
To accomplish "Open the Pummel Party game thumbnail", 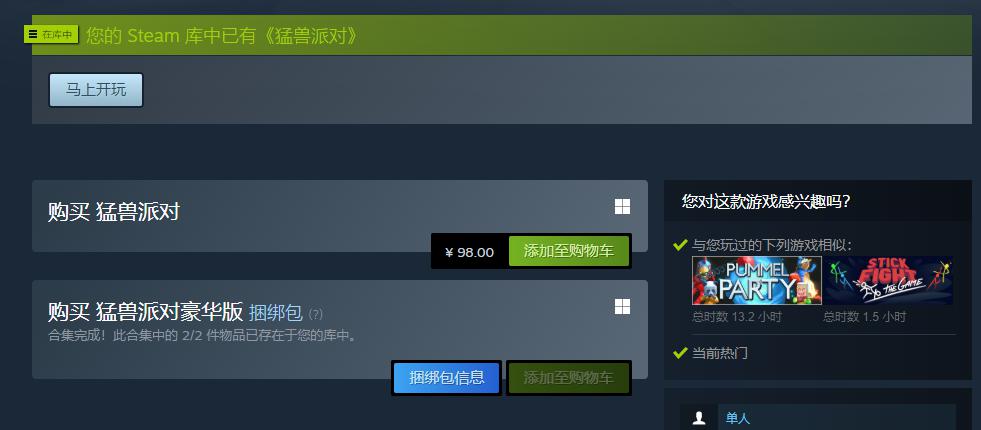I will pos(756,280).
